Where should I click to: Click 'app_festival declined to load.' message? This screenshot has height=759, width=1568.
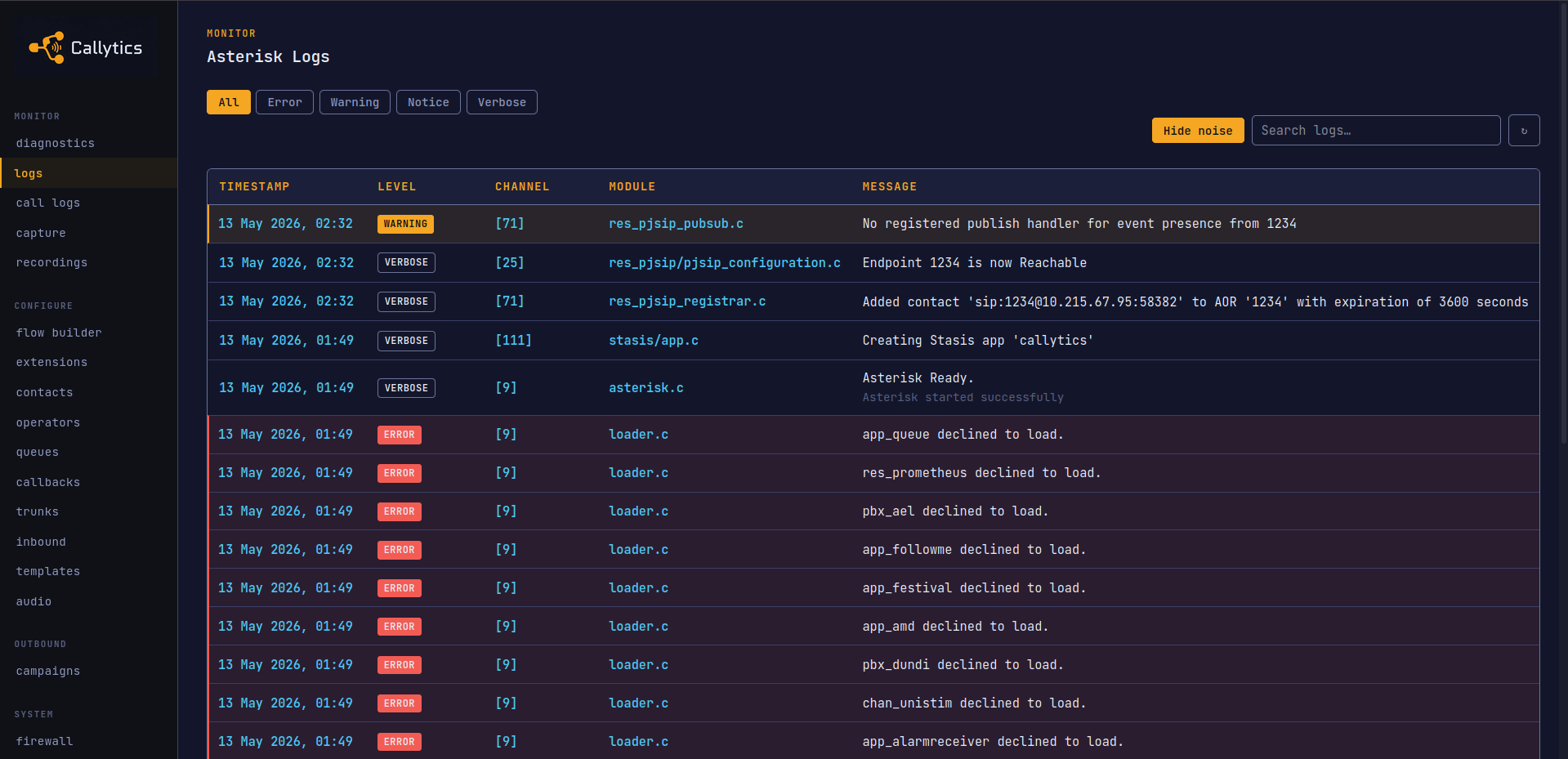click(x=974, y=587)
